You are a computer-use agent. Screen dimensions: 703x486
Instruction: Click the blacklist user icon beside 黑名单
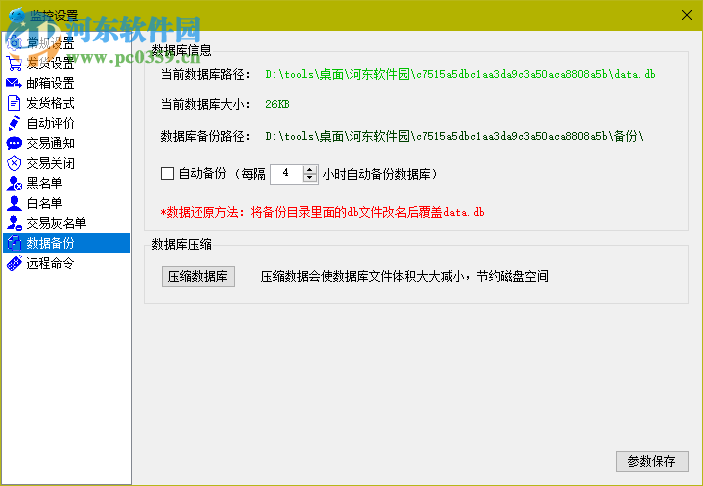[14, 183]
